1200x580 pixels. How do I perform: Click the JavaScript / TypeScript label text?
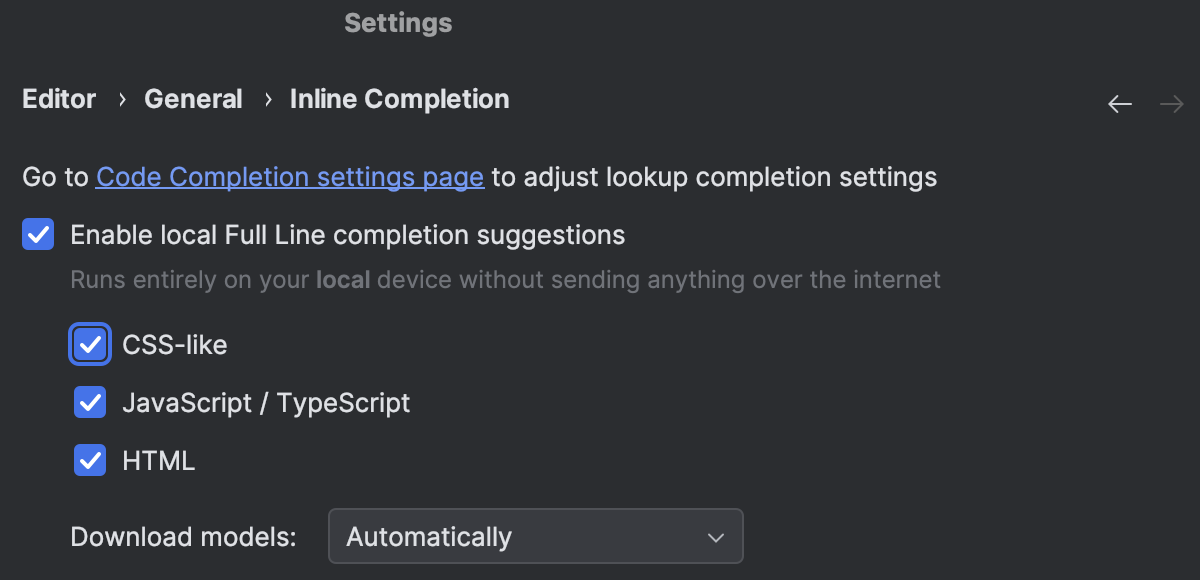tap(266, 402)
